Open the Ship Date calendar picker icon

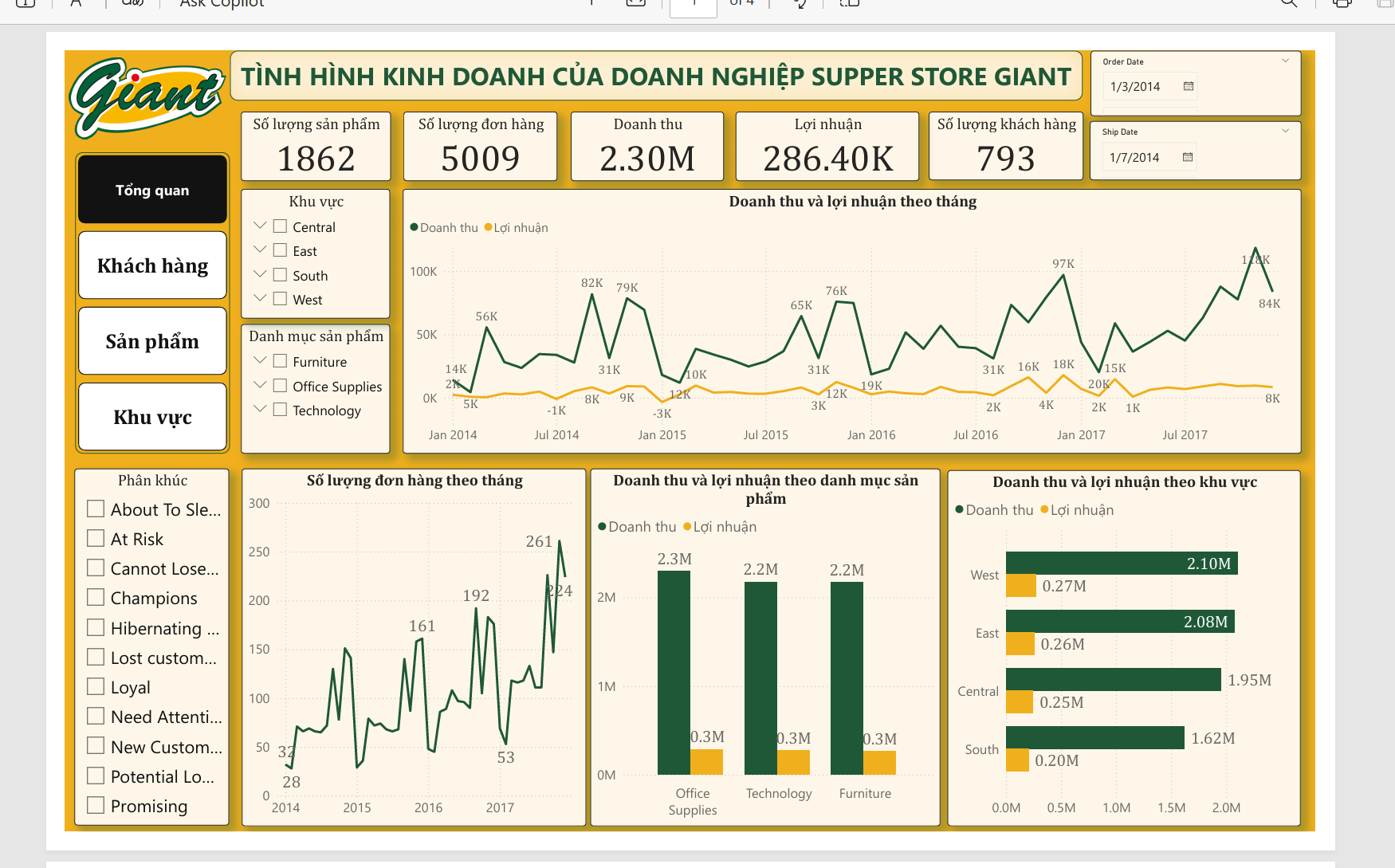pyautogui.click(x=1188, y=157)
